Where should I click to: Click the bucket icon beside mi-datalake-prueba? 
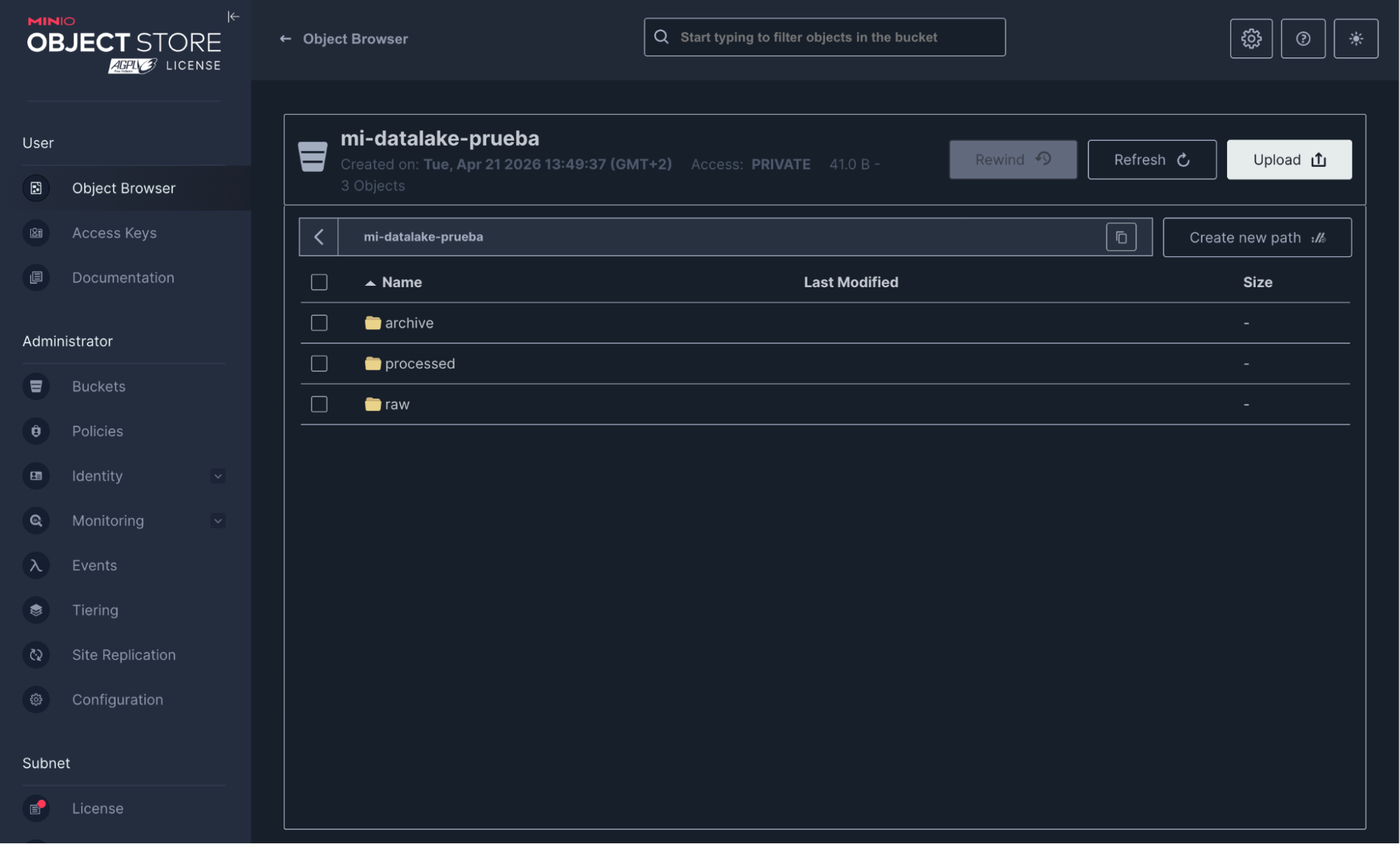(x=312, y=156)
